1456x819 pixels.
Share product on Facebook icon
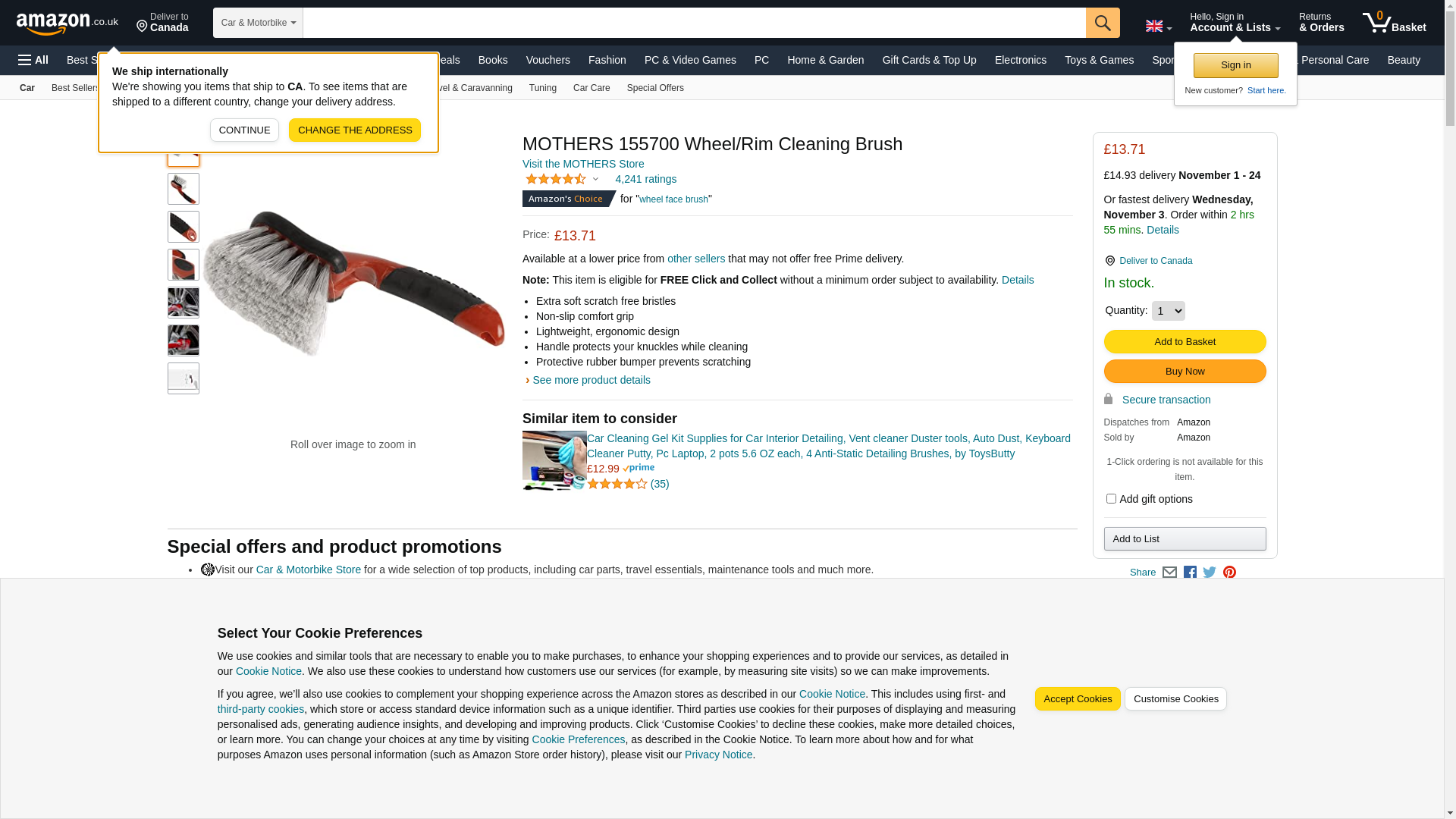tap(1190, 573)
